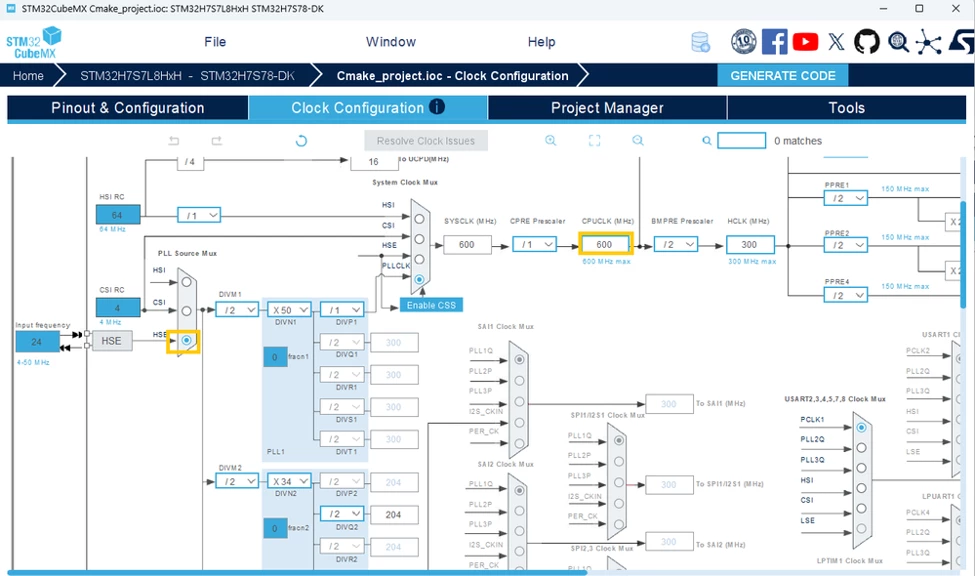The image size is (975, 576).
Task: Select CSI in System Clock Mux
Action: click(419, 239)
